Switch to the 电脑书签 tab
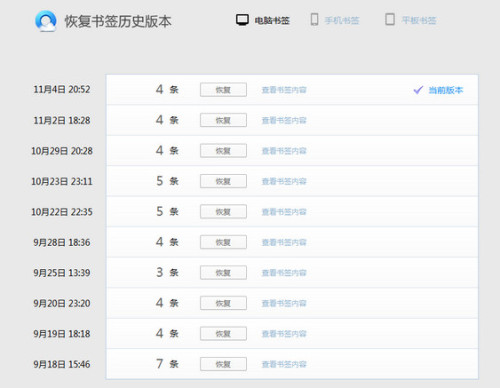Image resolution: width=500 pixels, height=388 pixels. click(x=272, y=21)
